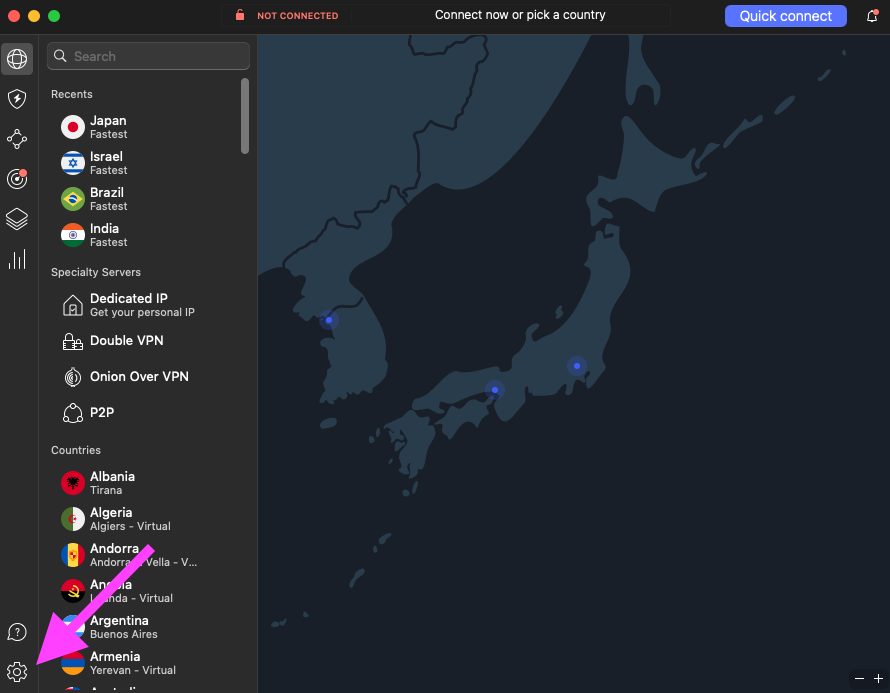
Task: Click the server list scrollbar
Action: tap(245, 116)
